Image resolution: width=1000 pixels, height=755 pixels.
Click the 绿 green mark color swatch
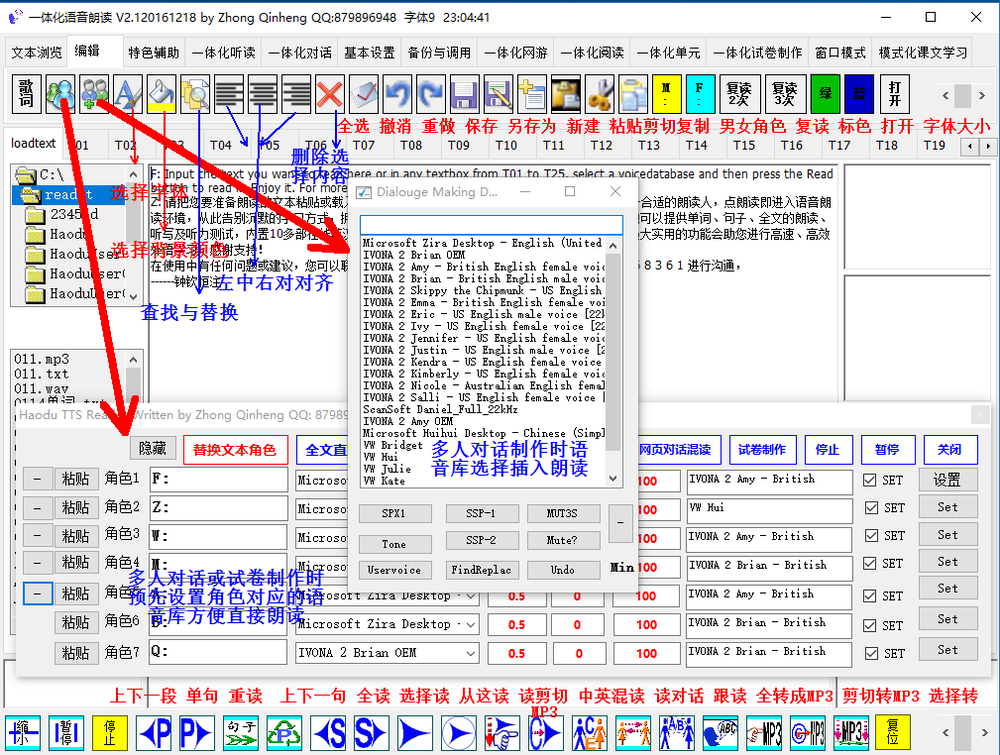click(x=825, y=94)
